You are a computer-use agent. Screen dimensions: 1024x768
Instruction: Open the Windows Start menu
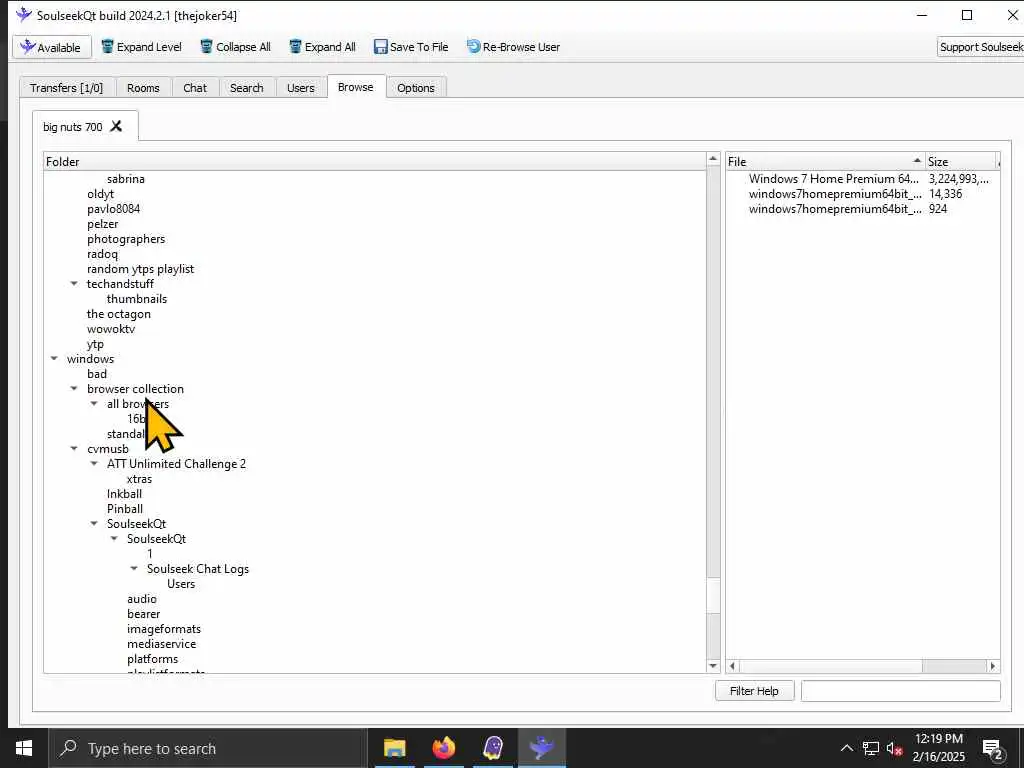[x=24, y=748]
